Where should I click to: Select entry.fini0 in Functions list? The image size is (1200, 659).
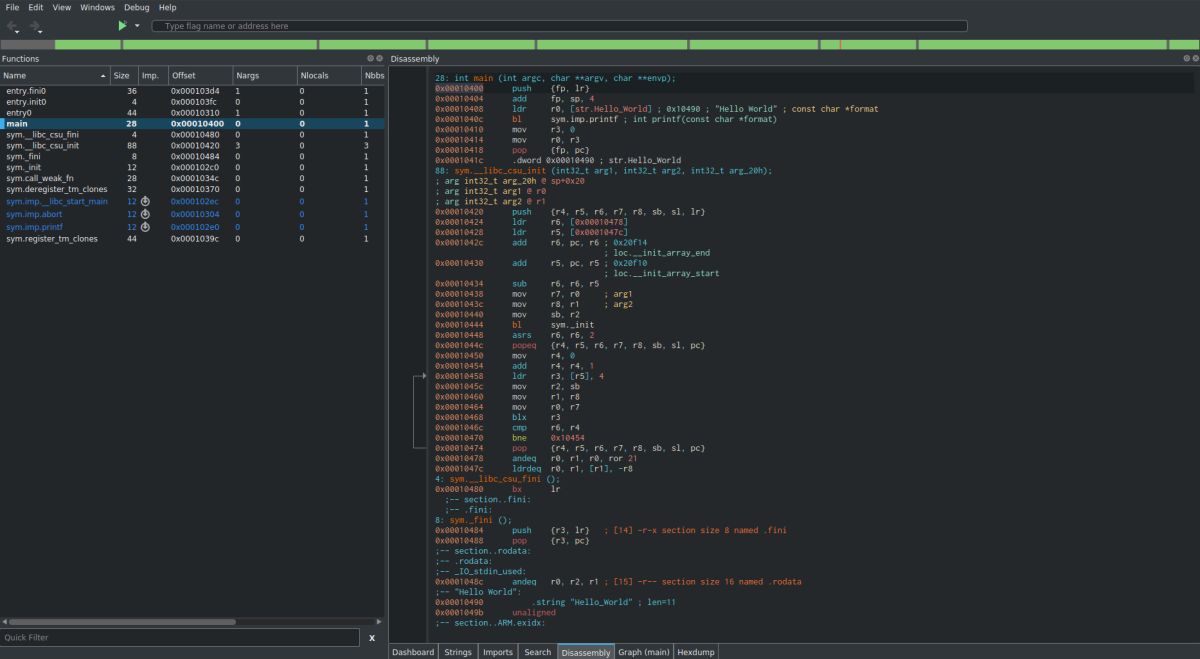192,90
